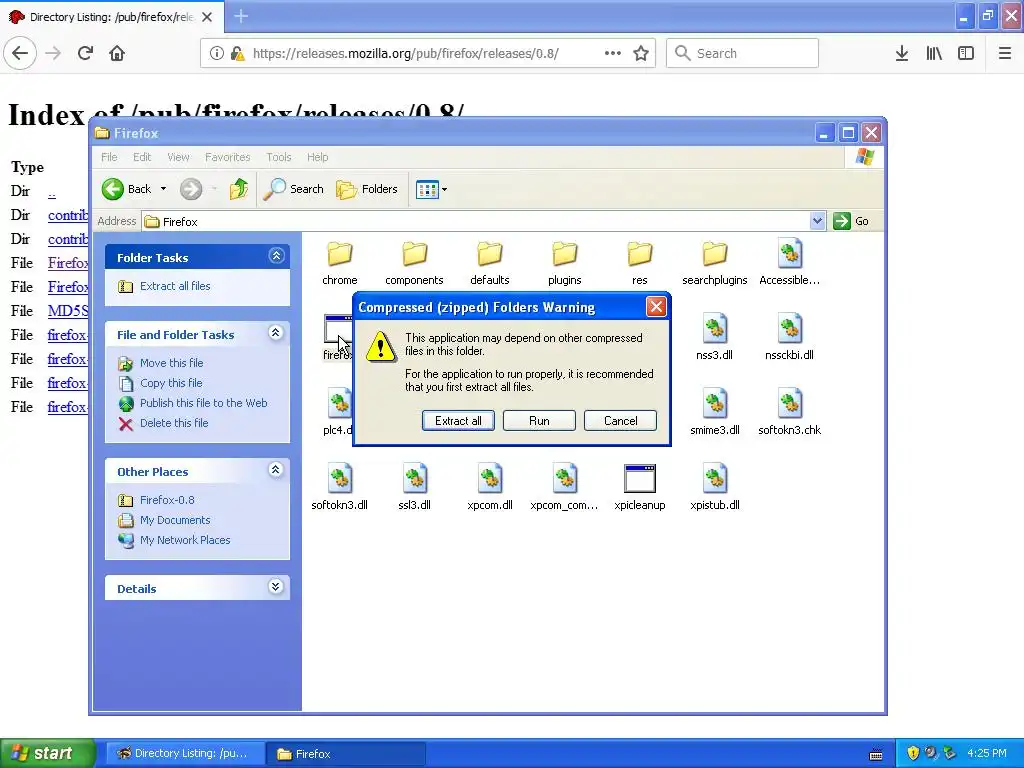Click the Go button beside the address bar
This screenshot has width=1024, height=768.
(x=851, y=221)
